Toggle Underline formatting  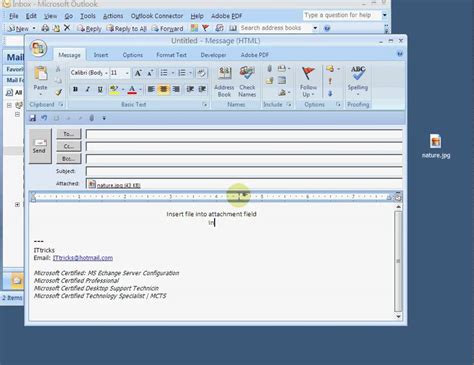pyautogui.click(x=100, y=89)
